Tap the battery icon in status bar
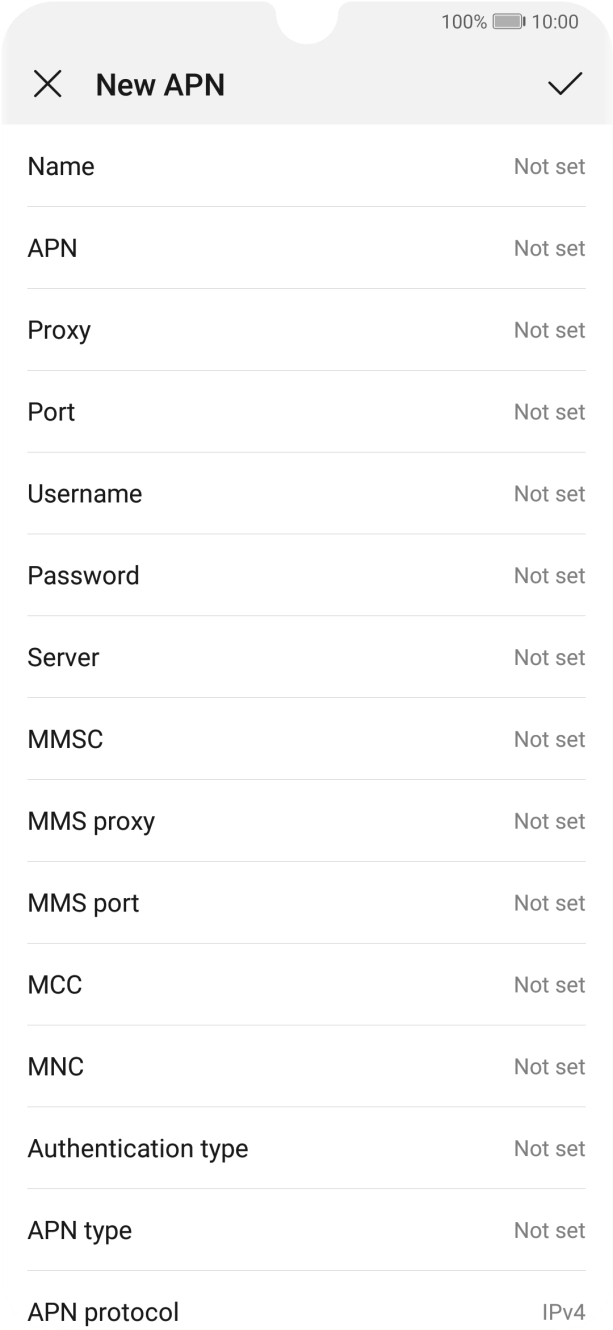This screenshot has width=613, height=1330. pyautogui.click(x=508, y=22)
